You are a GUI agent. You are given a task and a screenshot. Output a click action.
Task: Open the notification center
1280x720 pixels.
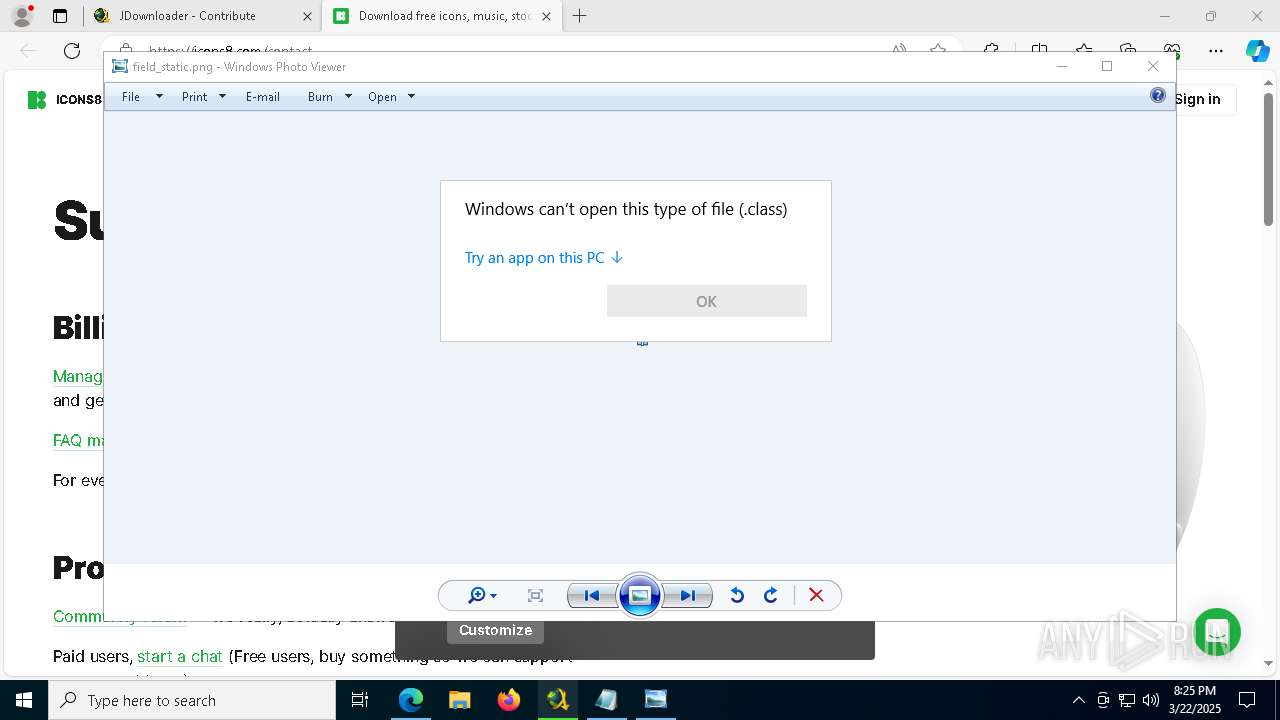pos(1247,700)
